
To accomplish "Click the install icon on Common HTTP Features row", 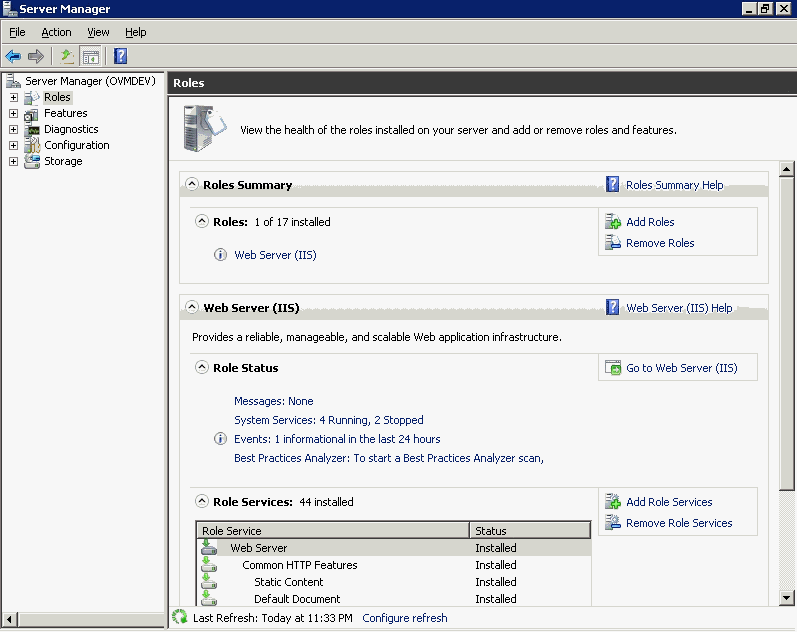I will pos(209,564).
